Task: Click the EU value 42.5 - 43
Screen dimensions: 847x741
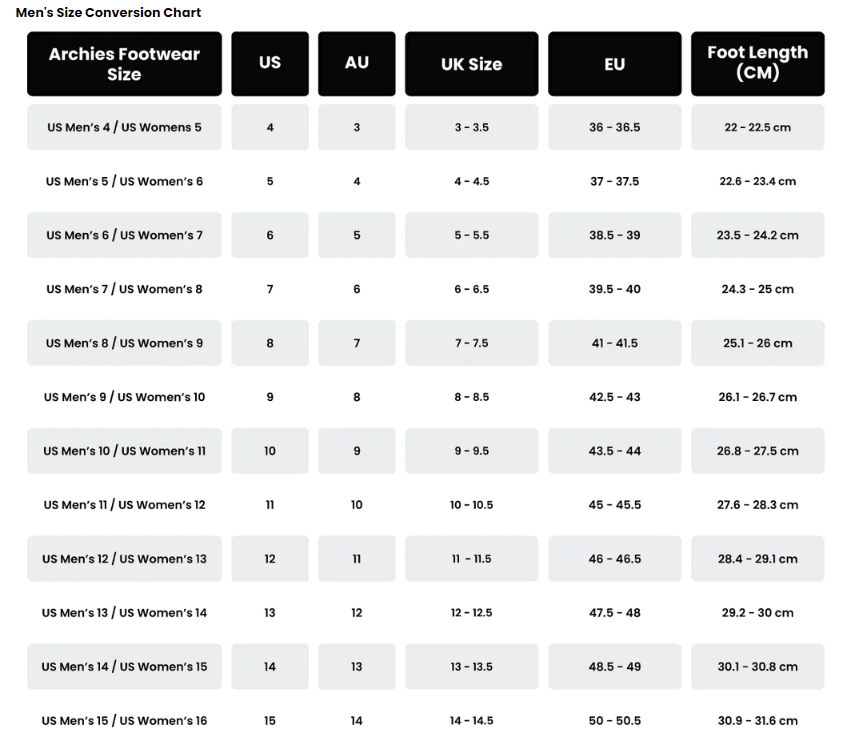Action: click(614, 397)
